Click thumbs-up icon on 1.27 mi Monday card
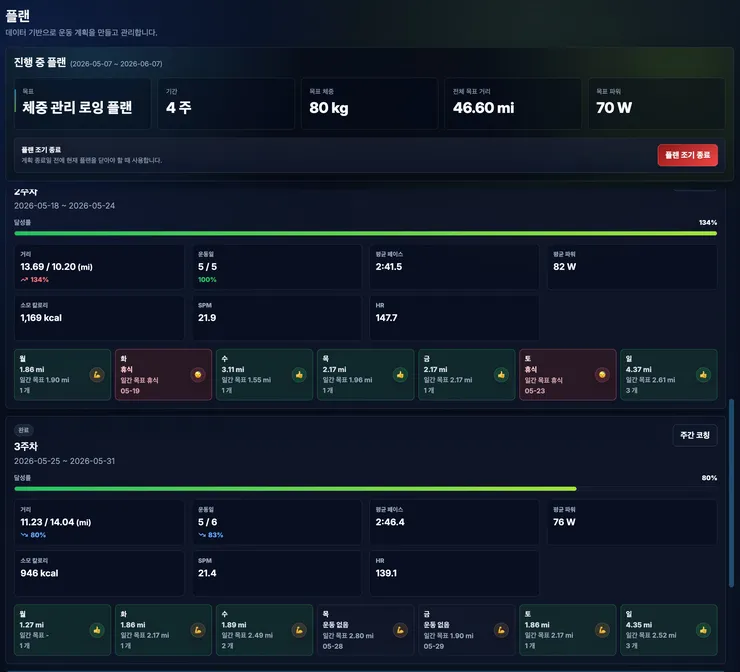 (x=97, y=630)
